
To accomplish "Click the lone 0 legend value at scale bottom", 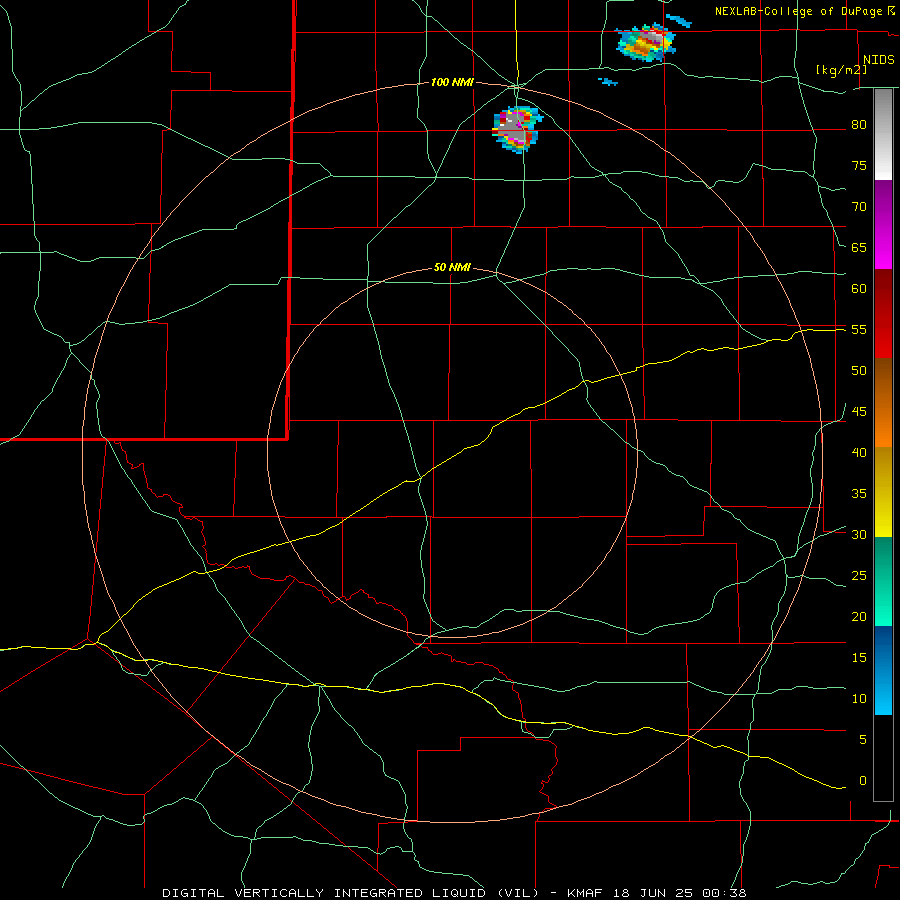I will click(863, 781).
